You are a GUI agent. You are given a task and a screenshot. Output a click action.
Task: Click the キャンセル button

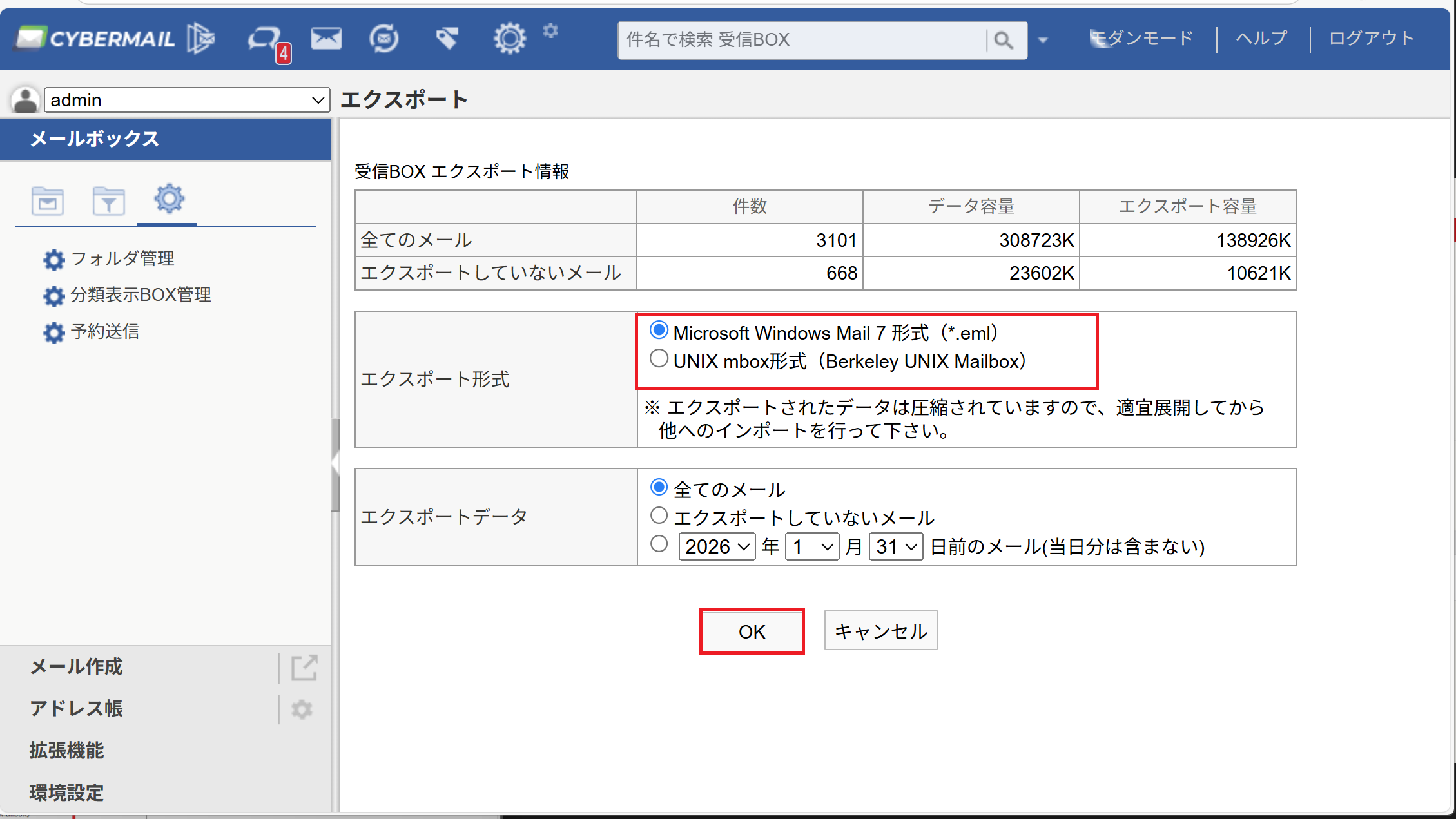click(880, 630)
